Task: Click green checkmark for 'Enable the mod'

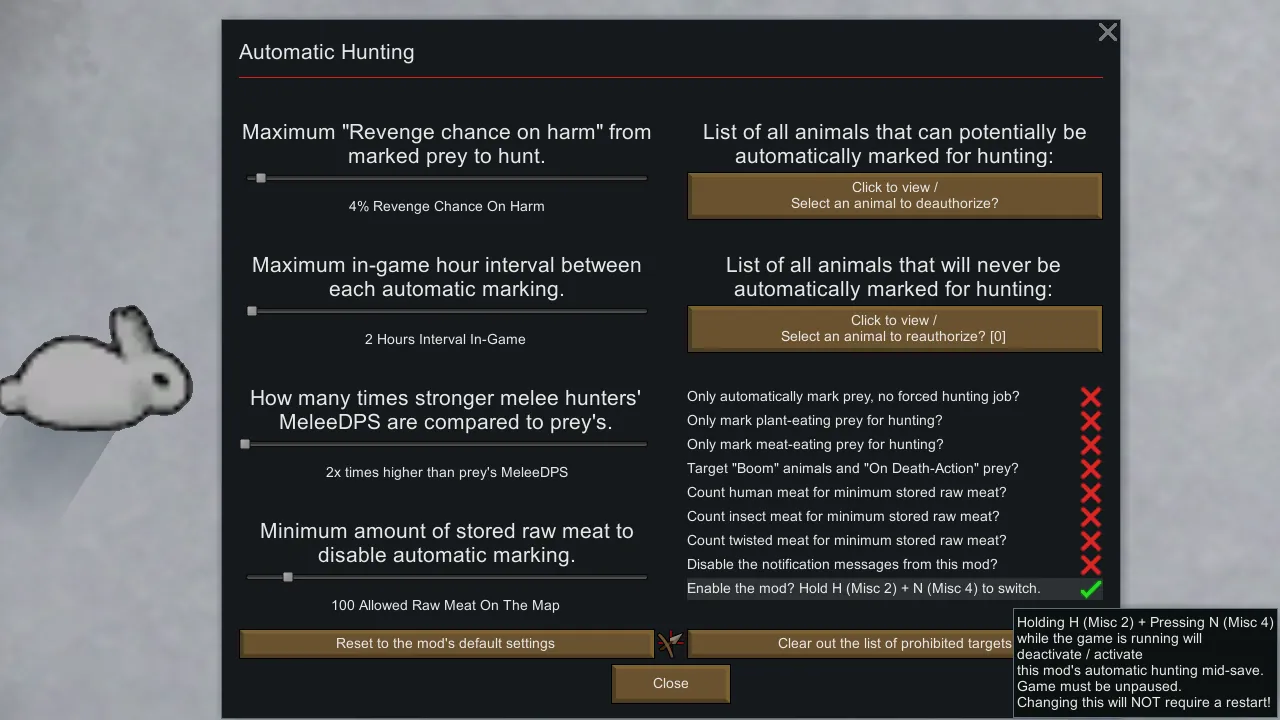Action: point(1090,589)
